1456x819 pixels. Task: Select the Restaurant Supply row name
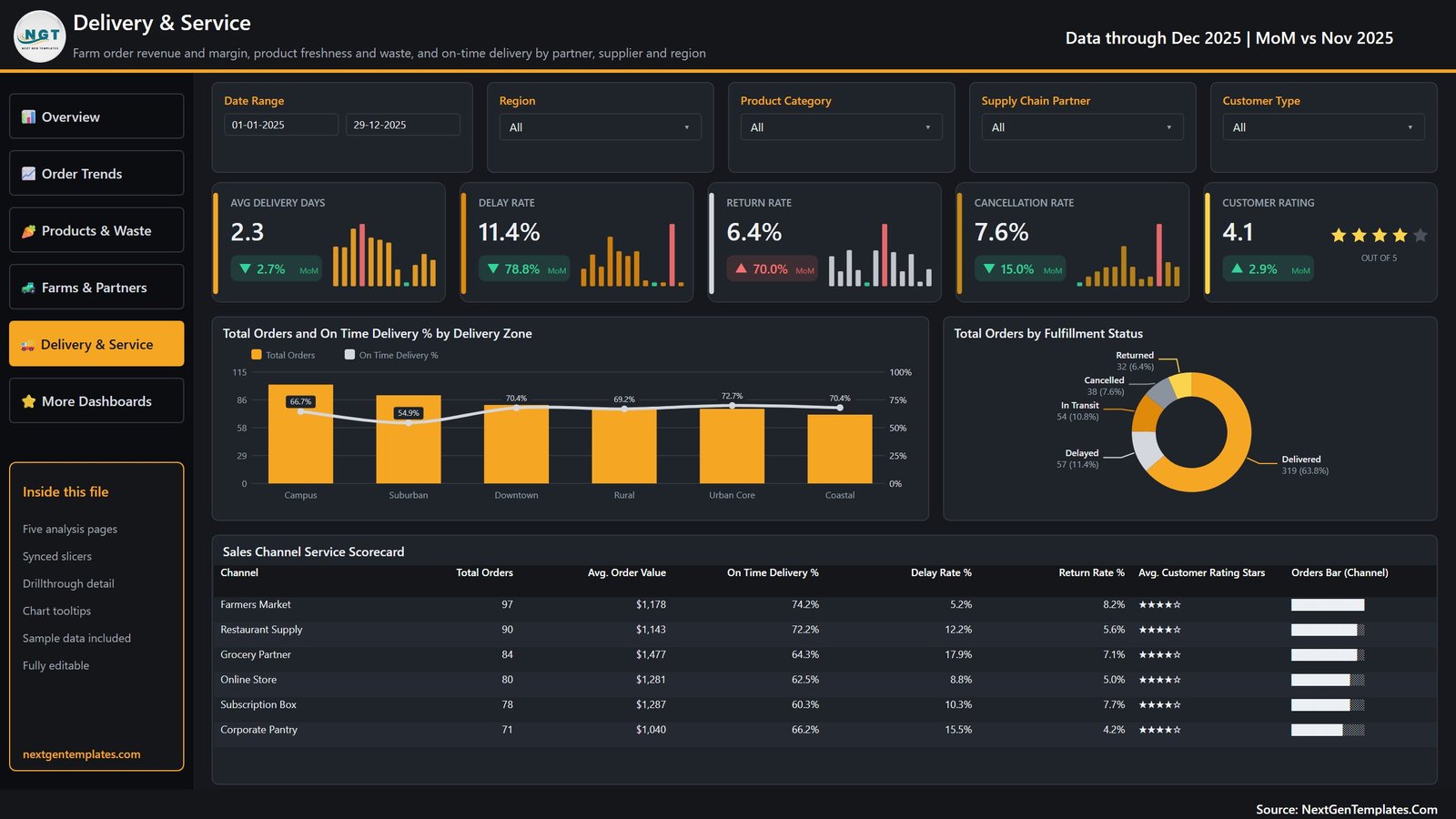coord(261,630)
